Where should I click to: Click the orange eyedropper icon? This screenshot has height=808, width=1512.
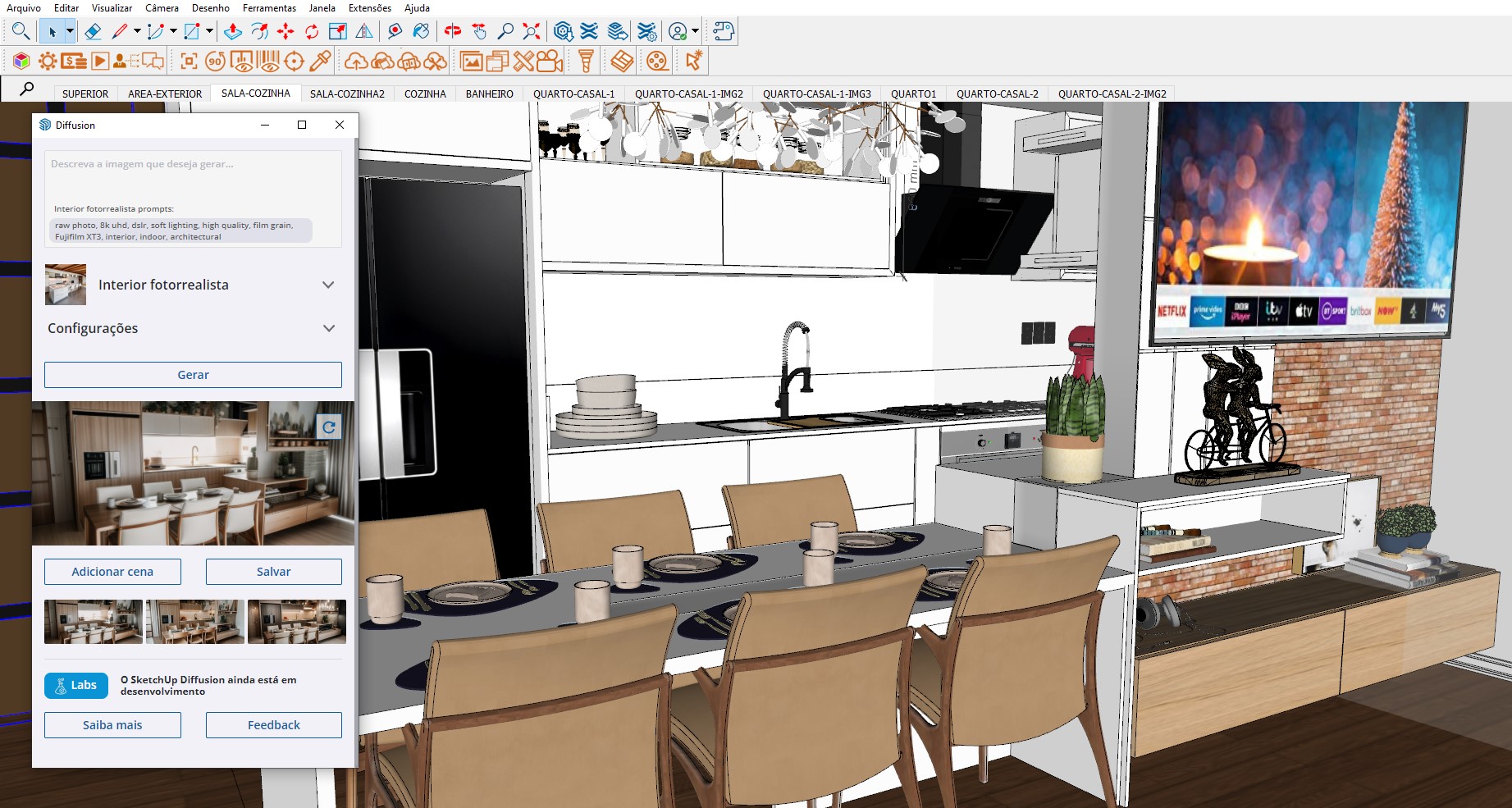pyautogui.click(x=321, y=61)
